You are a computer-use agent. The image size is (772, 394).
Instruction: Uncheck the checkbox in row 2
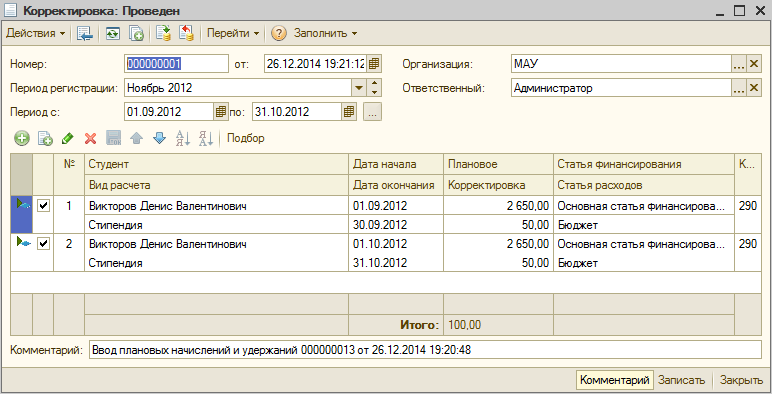43,243
